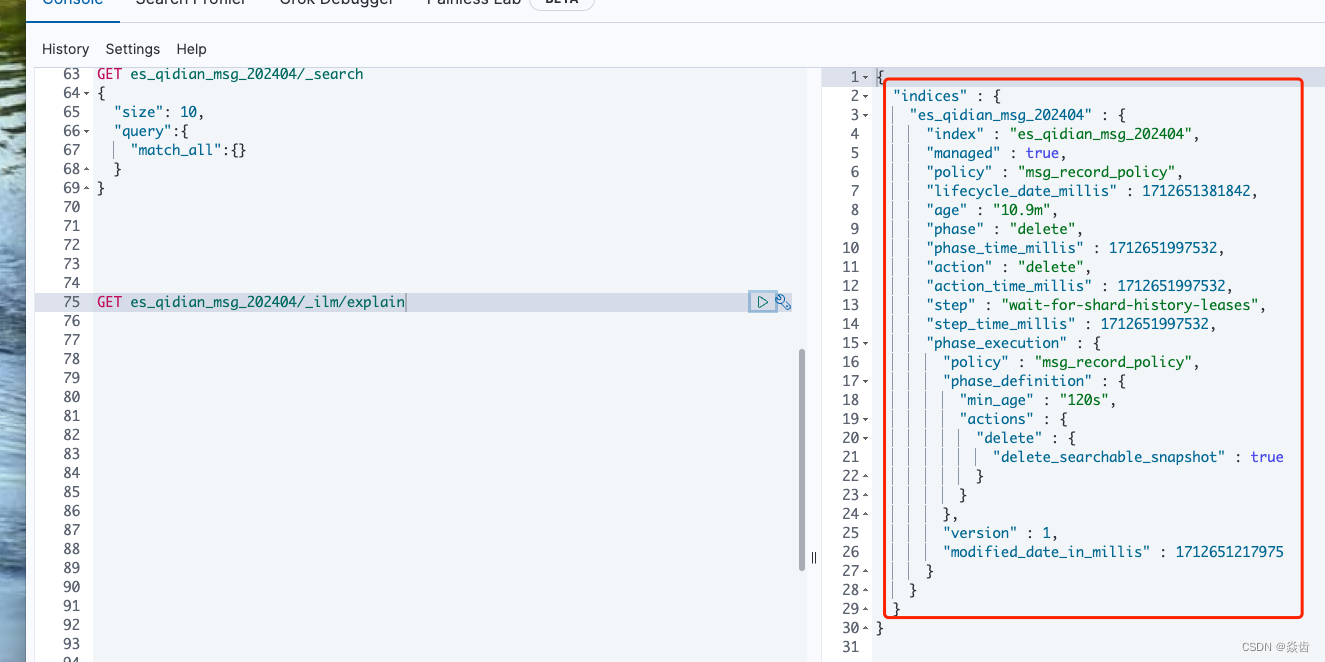The image size is (1325, 662).
Task: Open the Settings menu
Action: coord(132,49)
